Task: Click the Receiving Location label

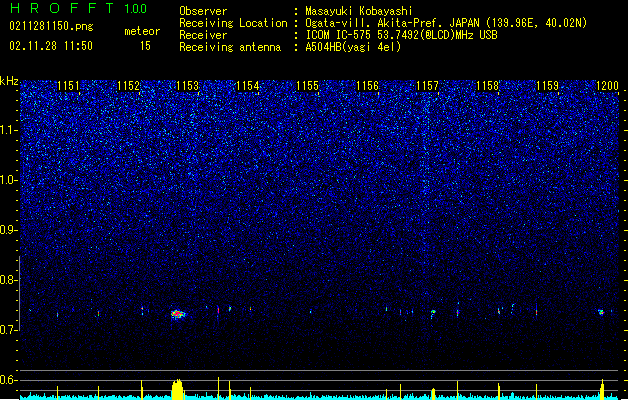Action: [233, 23]
